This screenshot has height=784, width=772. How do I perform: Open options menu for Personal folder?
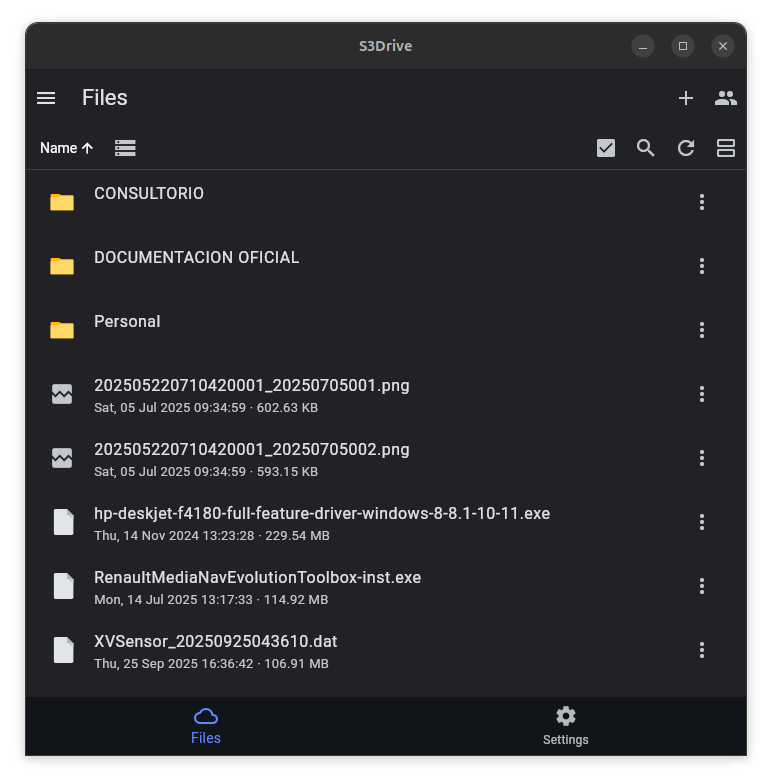702,330
